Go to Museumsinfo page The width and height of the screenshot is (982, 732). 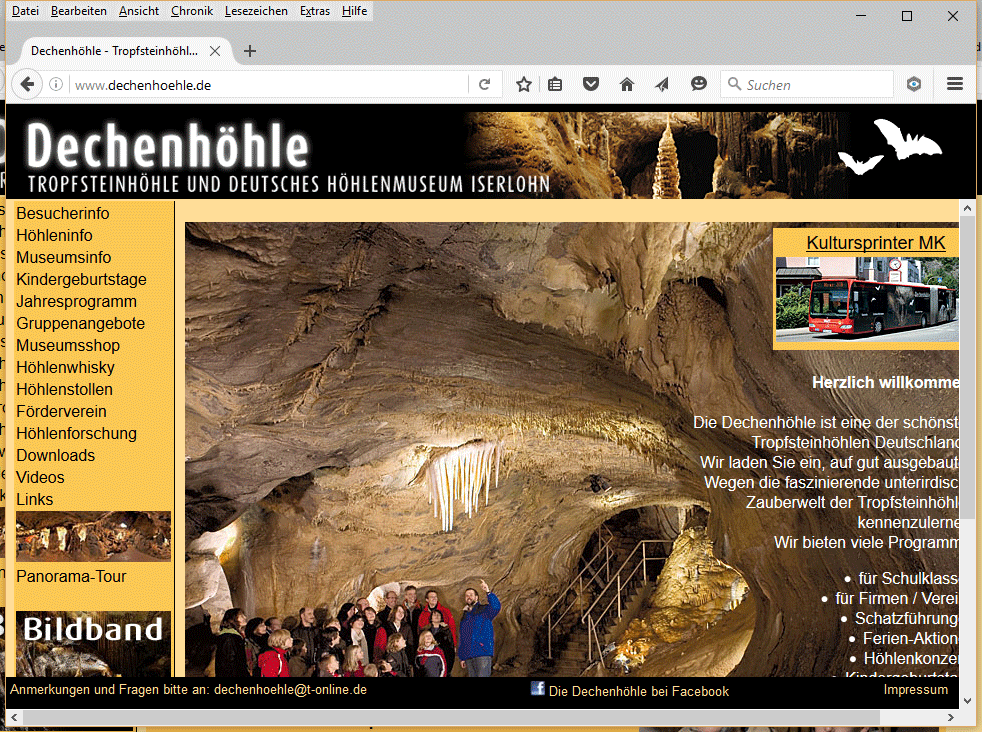pyautogui.click(x=64, y=257)
